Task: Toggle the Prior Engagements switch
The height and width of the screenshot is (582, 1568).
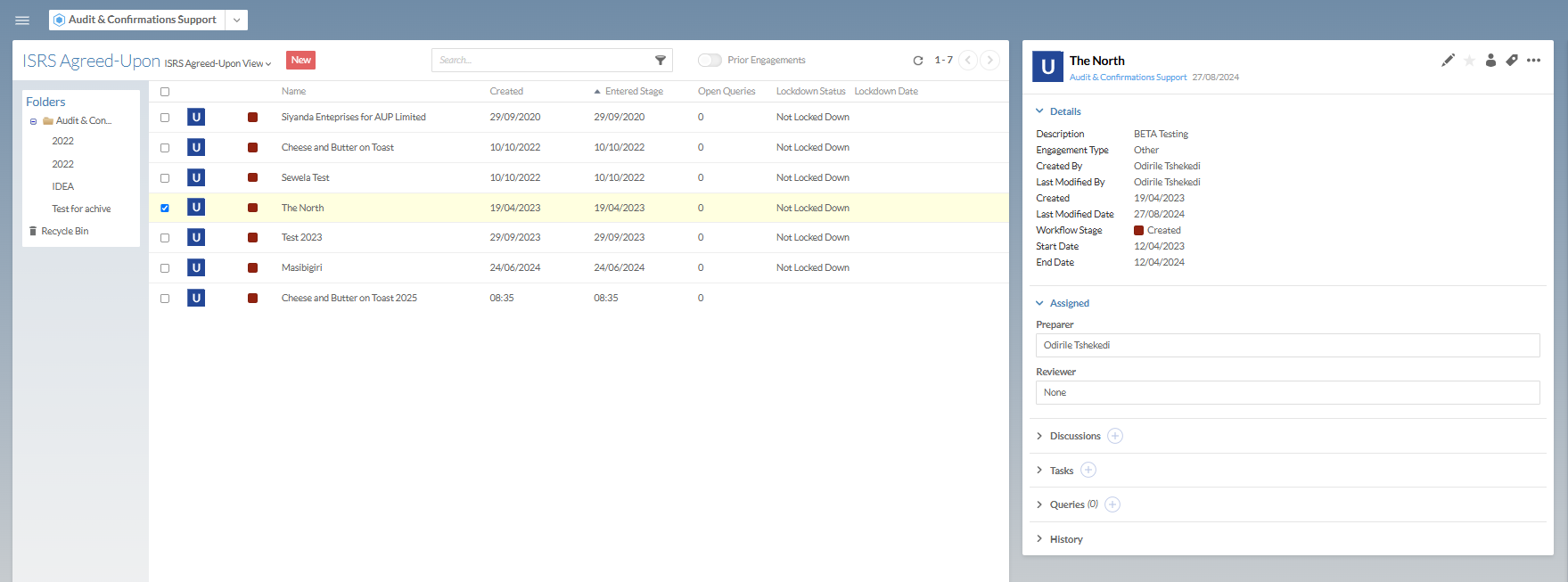Action: pos(710,60)
